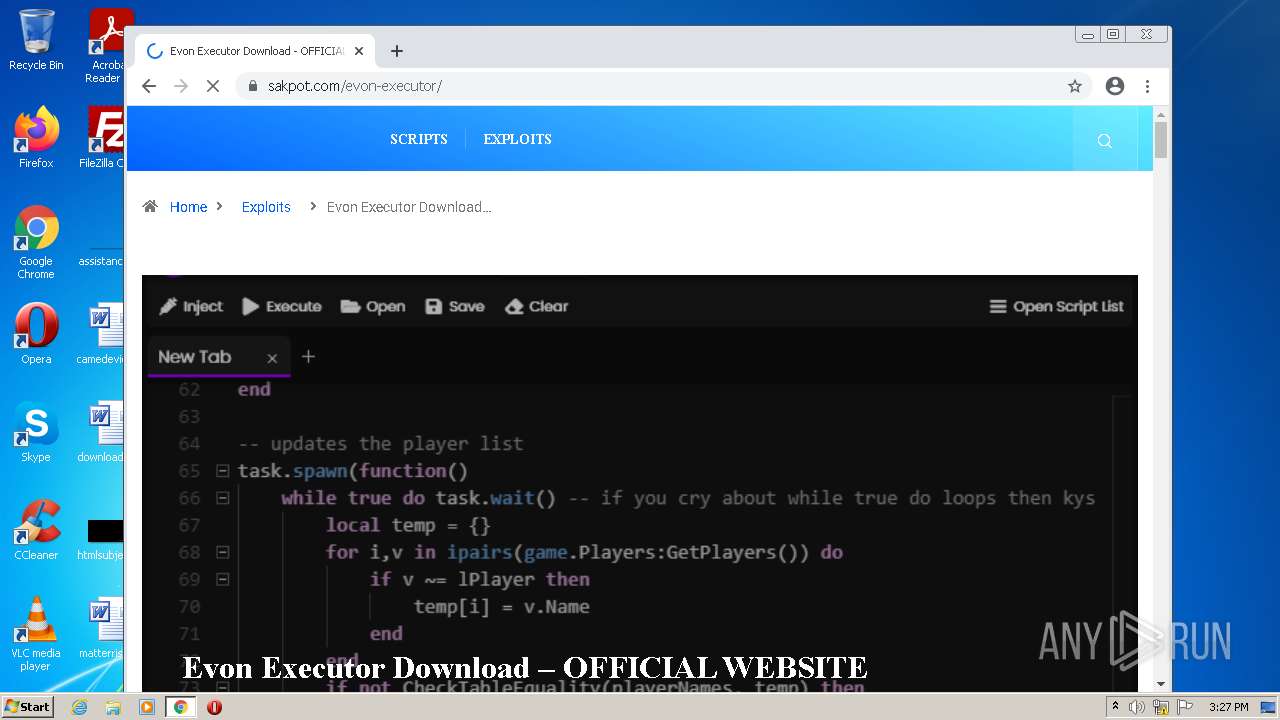This screenshot has height=720, width=1280.
Task: Click scrollbar down arrow
Action: (x=1161, y=684)
